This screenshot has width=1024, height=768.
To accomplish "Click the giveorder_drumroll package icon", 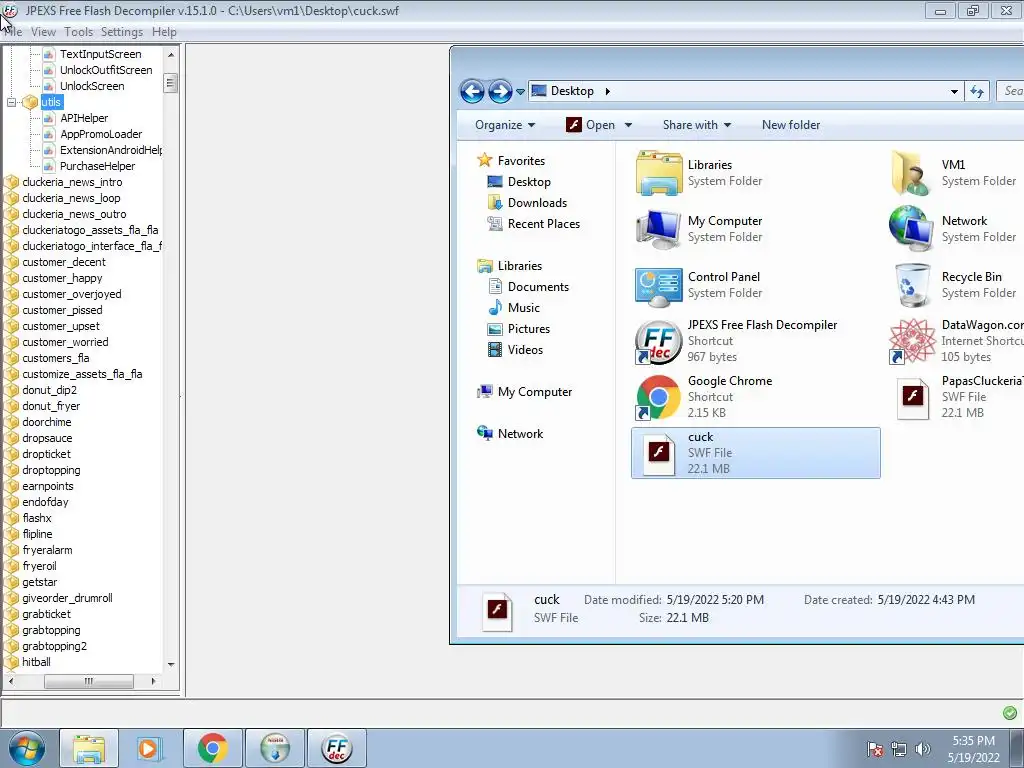I will coord(12,598).
